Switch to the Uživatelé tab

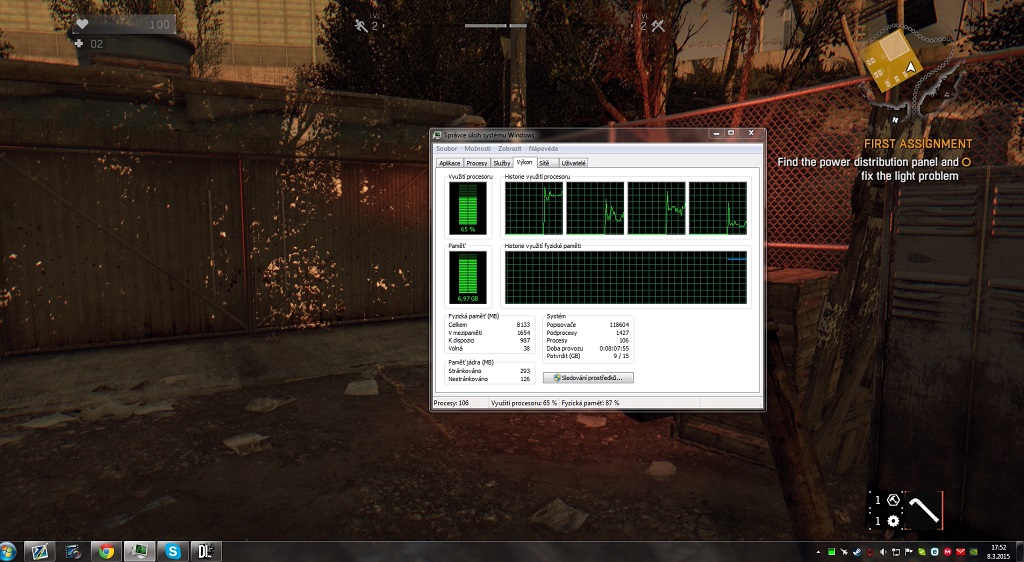(x=573, y=163)
